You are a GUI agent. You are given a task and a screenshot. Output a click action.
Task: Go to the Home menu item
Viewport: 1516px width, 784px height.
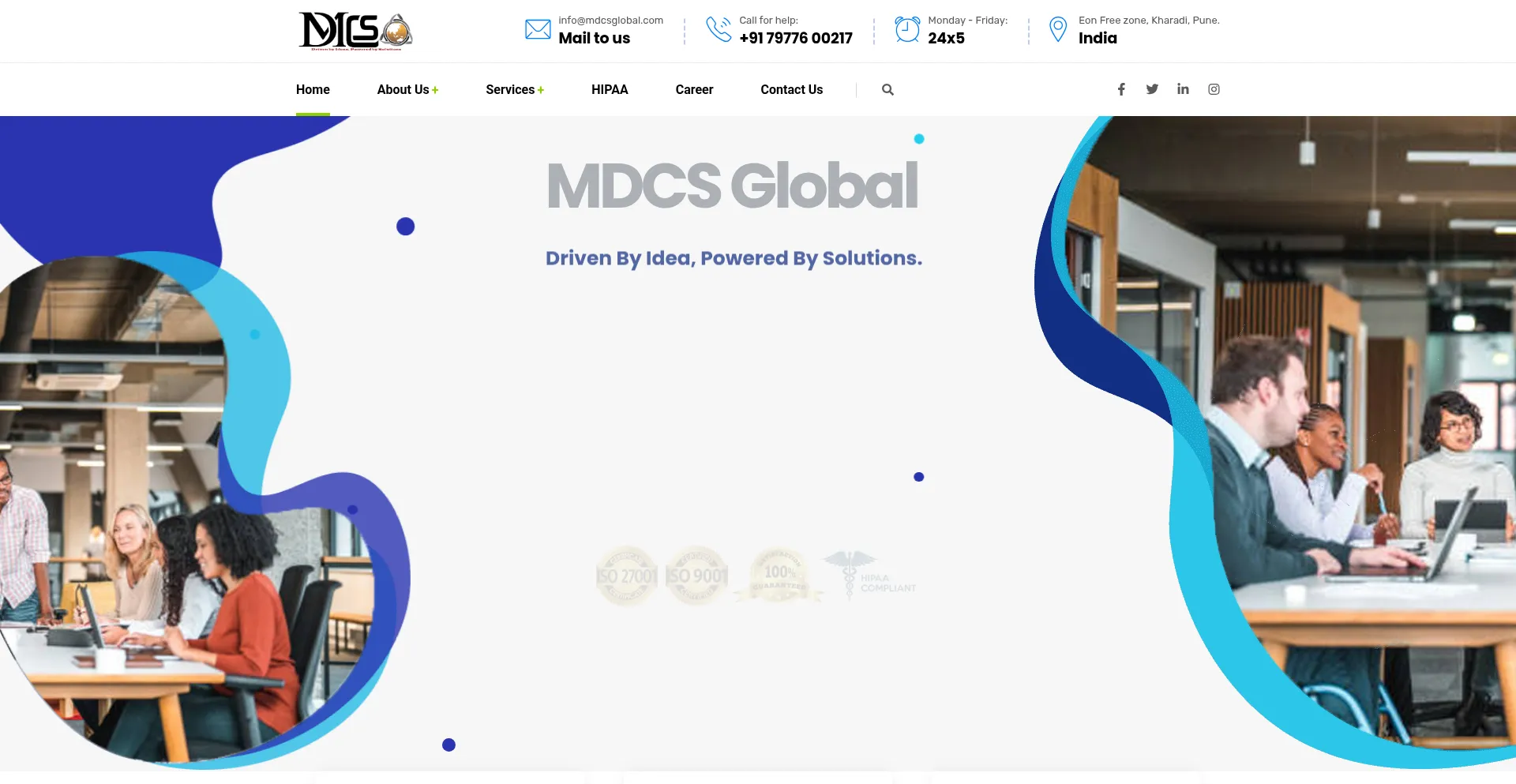pos(313,90)
